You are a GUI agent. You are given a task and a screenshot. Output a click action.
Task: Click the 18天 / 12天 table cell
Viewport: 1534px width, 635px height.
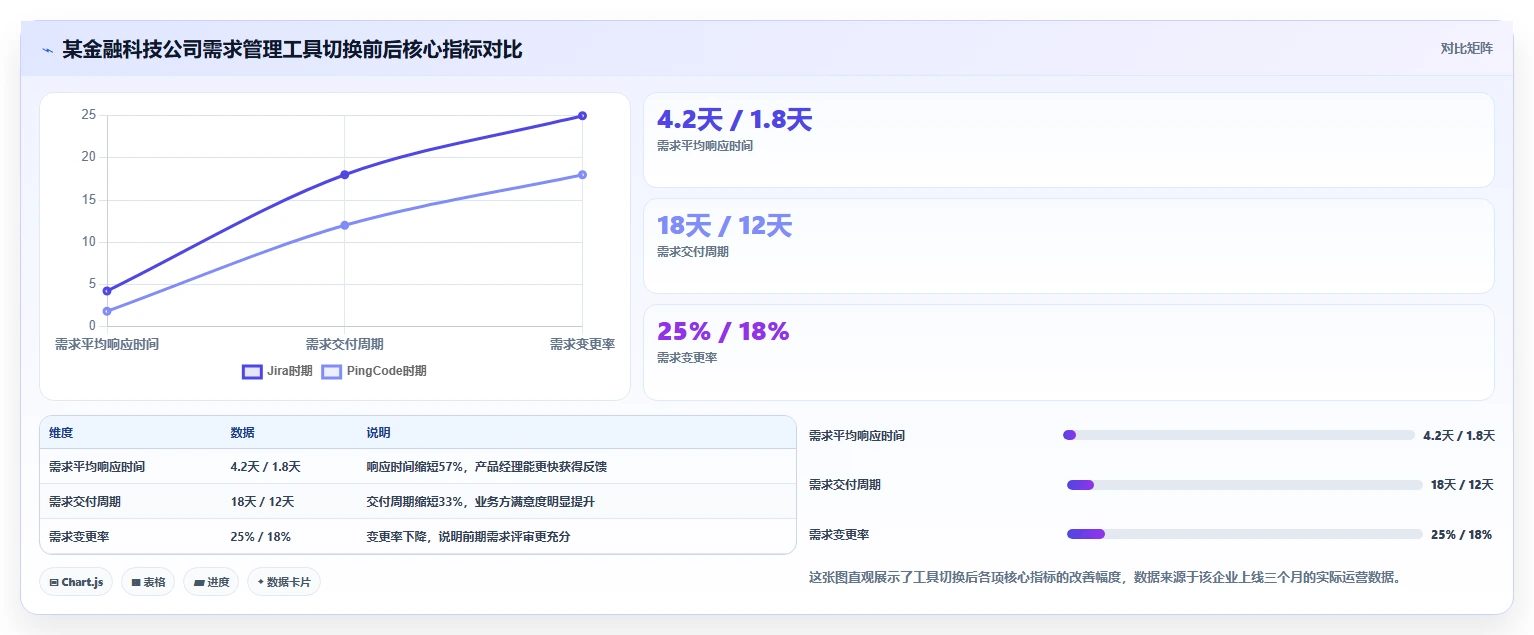[x=262, y=502]
